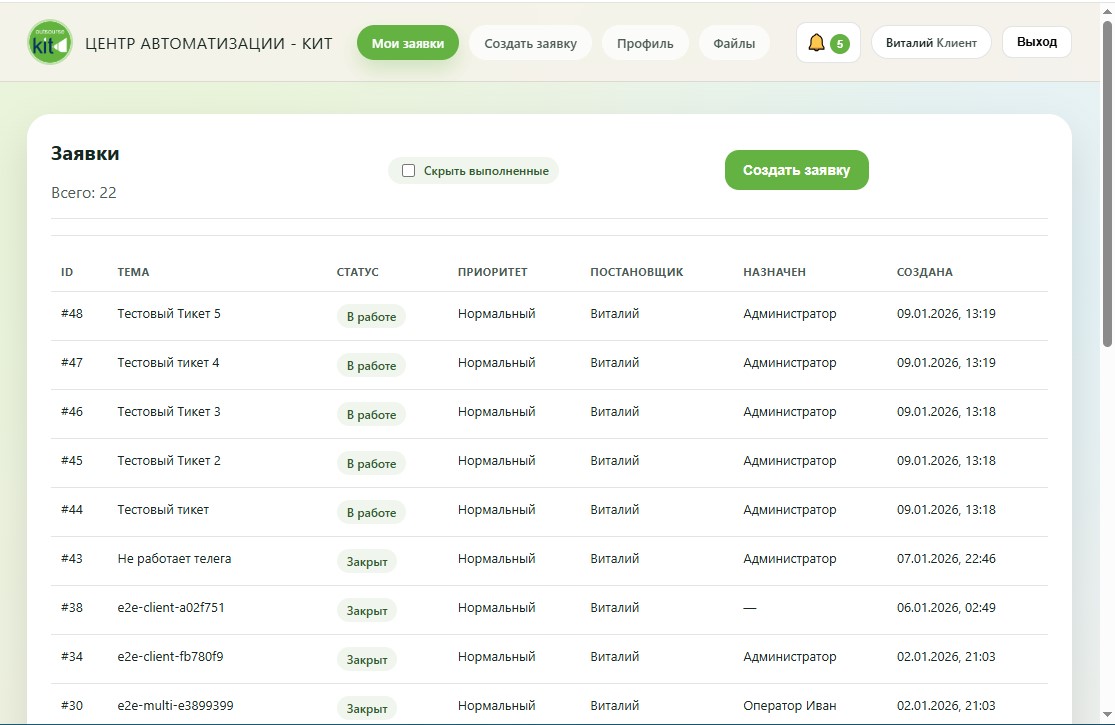Enable the 'Скрыть выполненные' checkbox

408,171
